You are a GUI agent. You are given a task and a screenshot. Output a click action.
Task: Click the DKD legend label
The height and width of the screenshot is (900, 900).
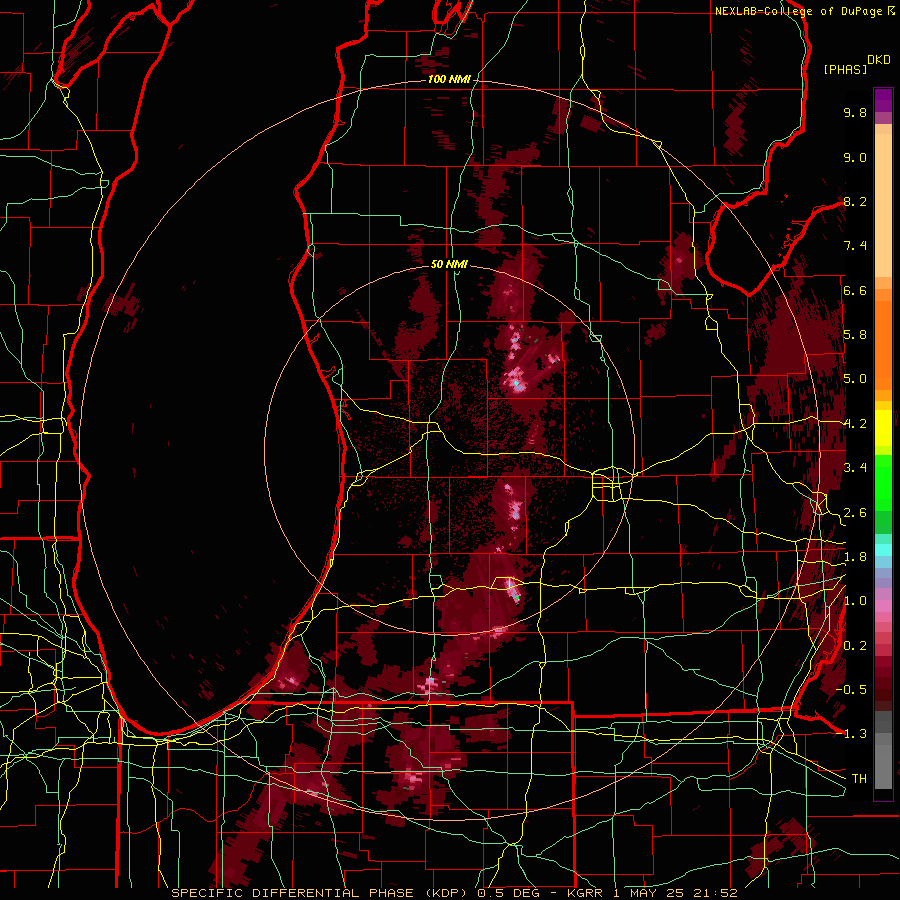click(x=879, y=60)
